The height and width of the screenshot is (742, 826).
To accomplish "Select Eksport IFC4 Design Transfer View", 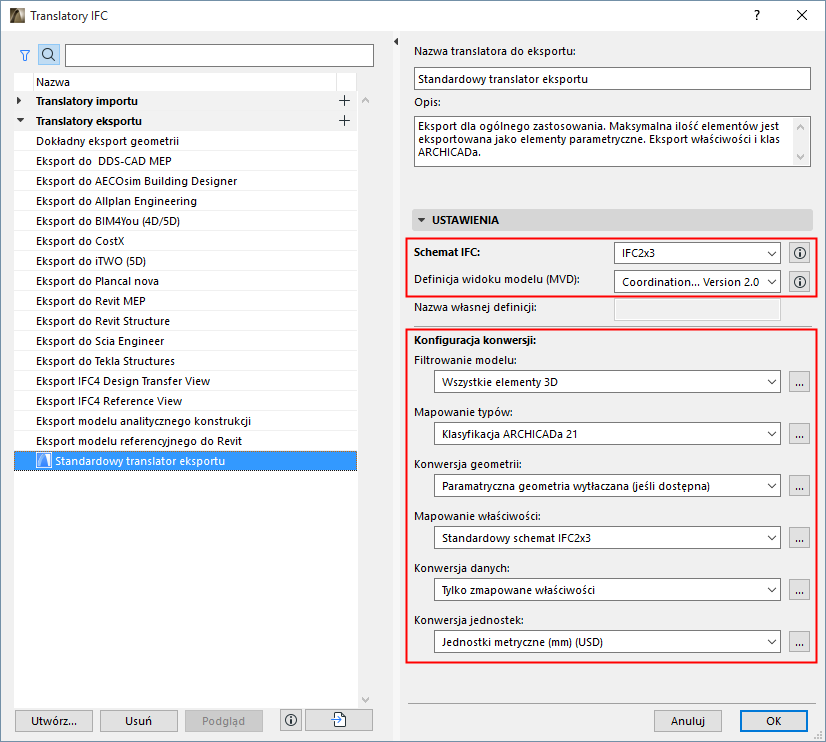I will tap(185, 381).
